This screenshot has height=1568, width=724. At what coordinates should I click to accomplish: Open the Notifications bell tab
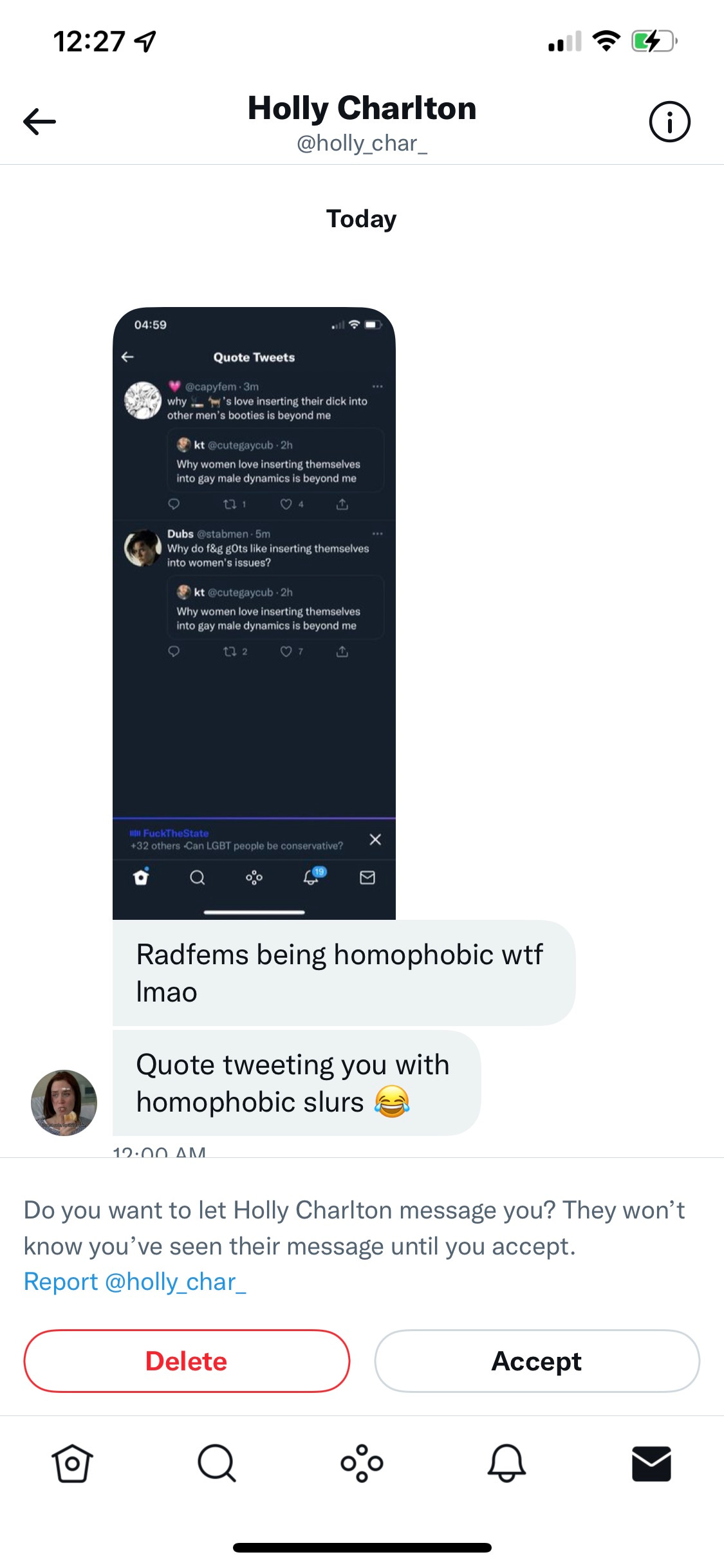(506, 1463)
